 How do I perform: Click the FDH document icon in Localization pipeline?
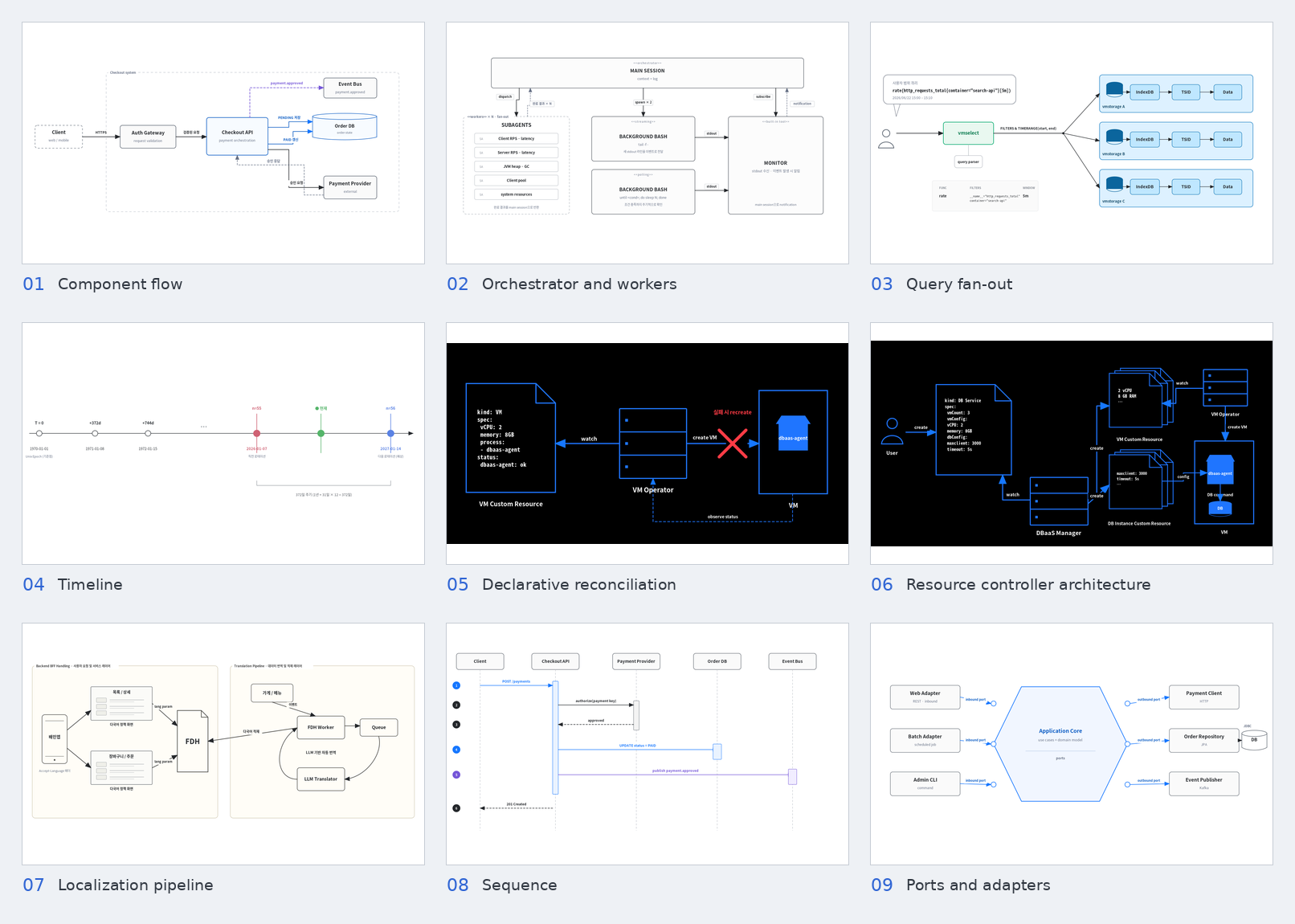pyautogui.click(x=193, y=741)
